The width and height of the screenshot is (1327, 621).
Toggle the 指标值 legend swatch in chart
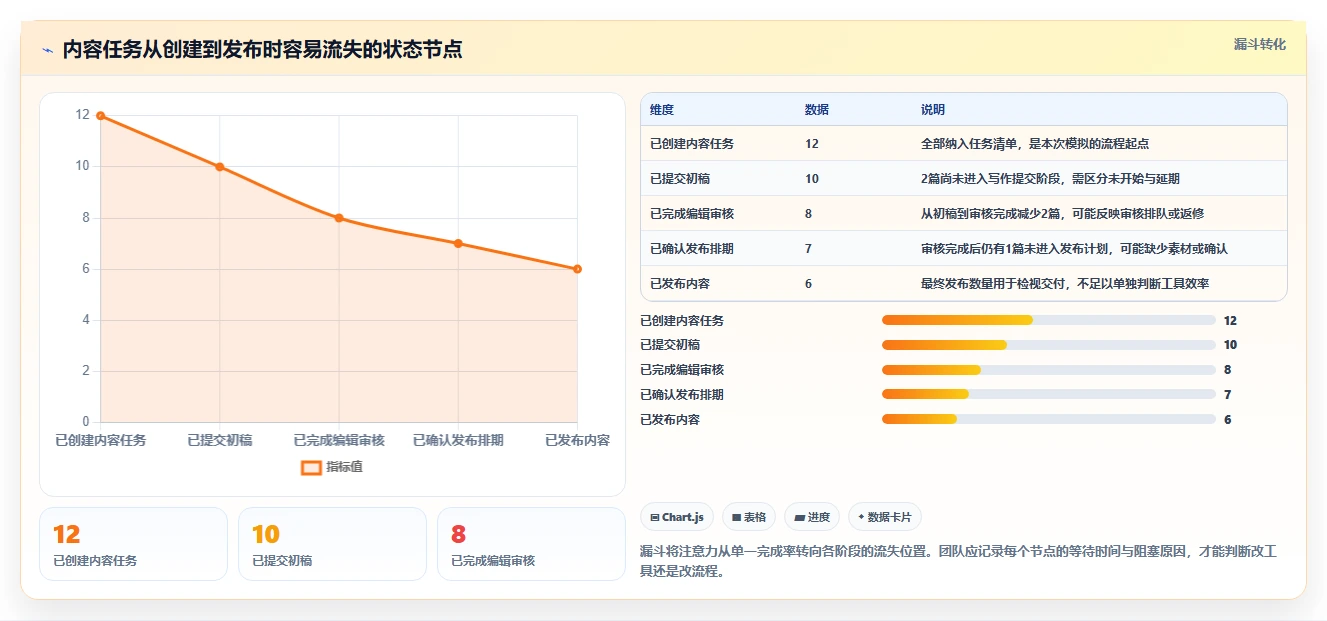point(311,467)
